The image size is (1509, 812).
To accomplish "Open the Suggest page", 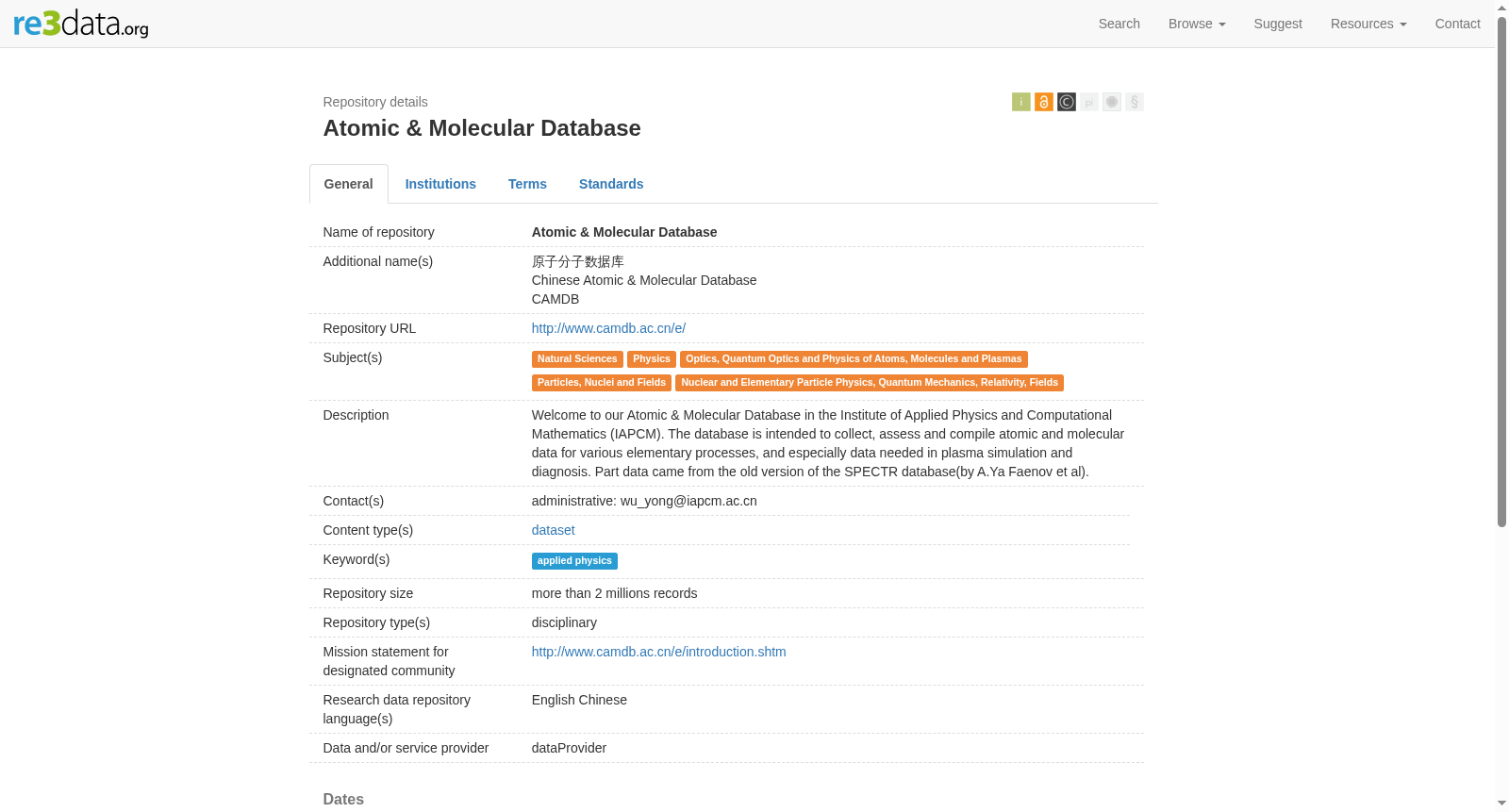I will point(1278,24).
